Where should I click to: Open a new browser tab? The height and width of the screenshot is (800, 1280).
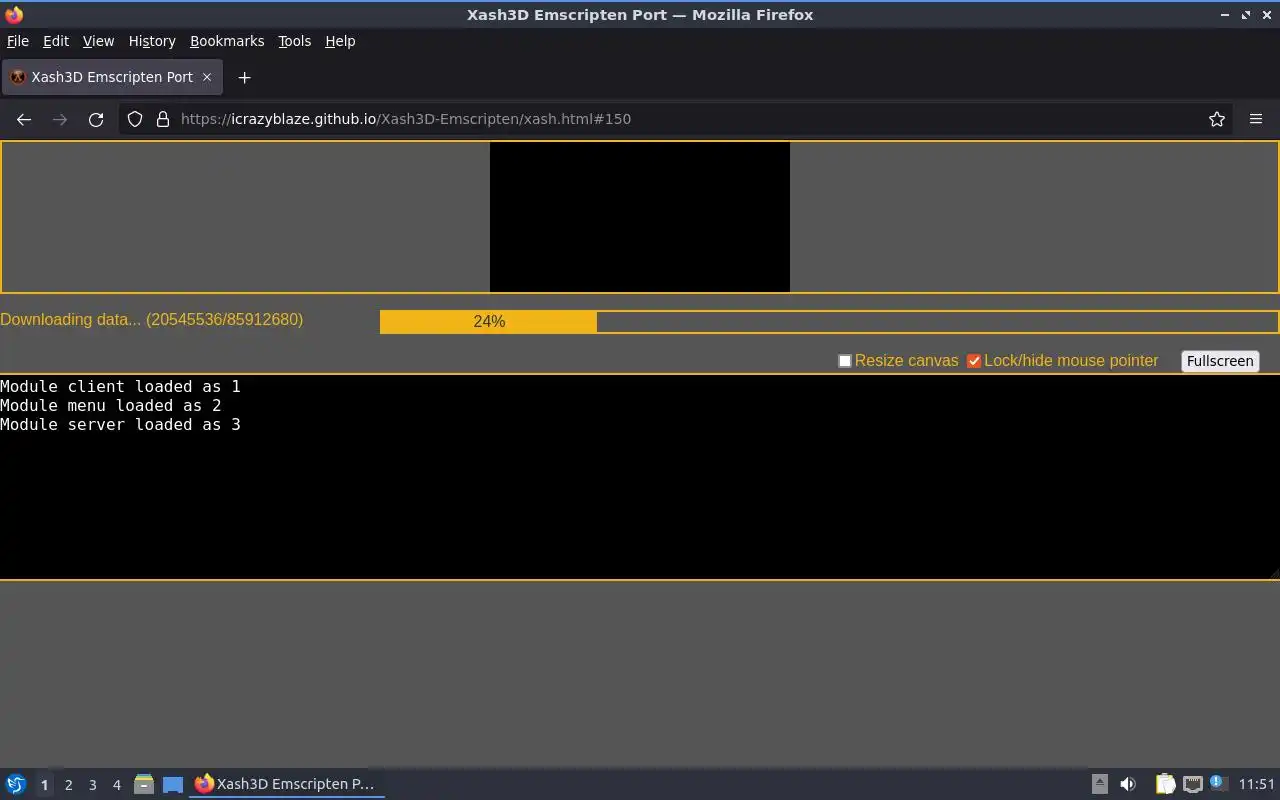[244, 77]
